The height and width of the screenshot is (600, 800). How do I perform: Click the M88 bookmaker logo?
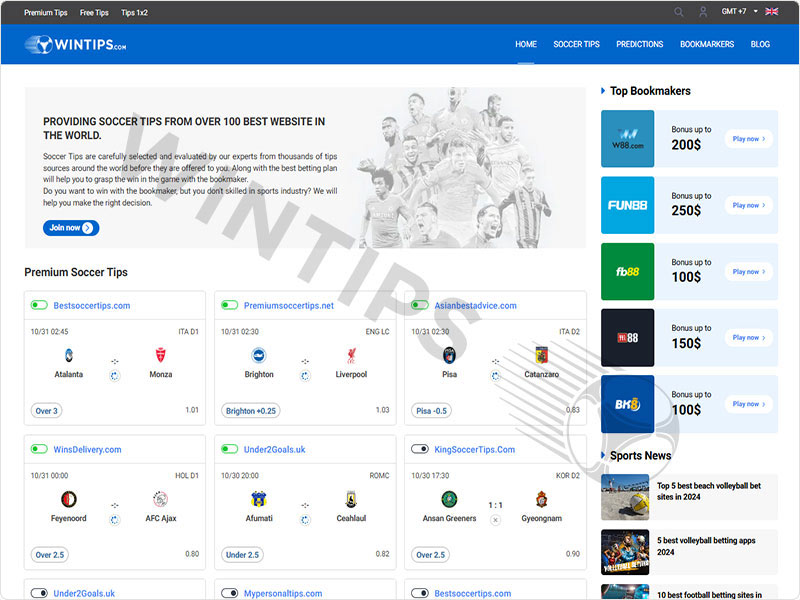click(627, 337)
